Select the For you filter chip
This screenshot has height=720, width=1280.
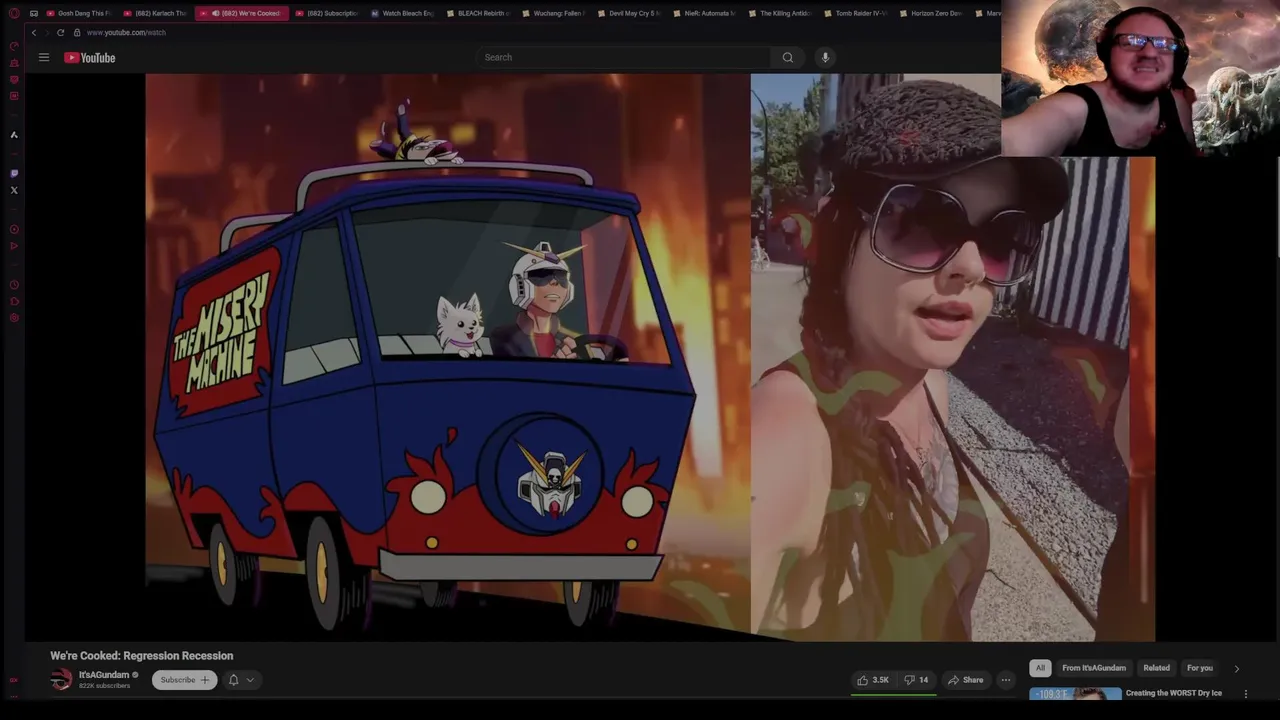coord(1199,668)
